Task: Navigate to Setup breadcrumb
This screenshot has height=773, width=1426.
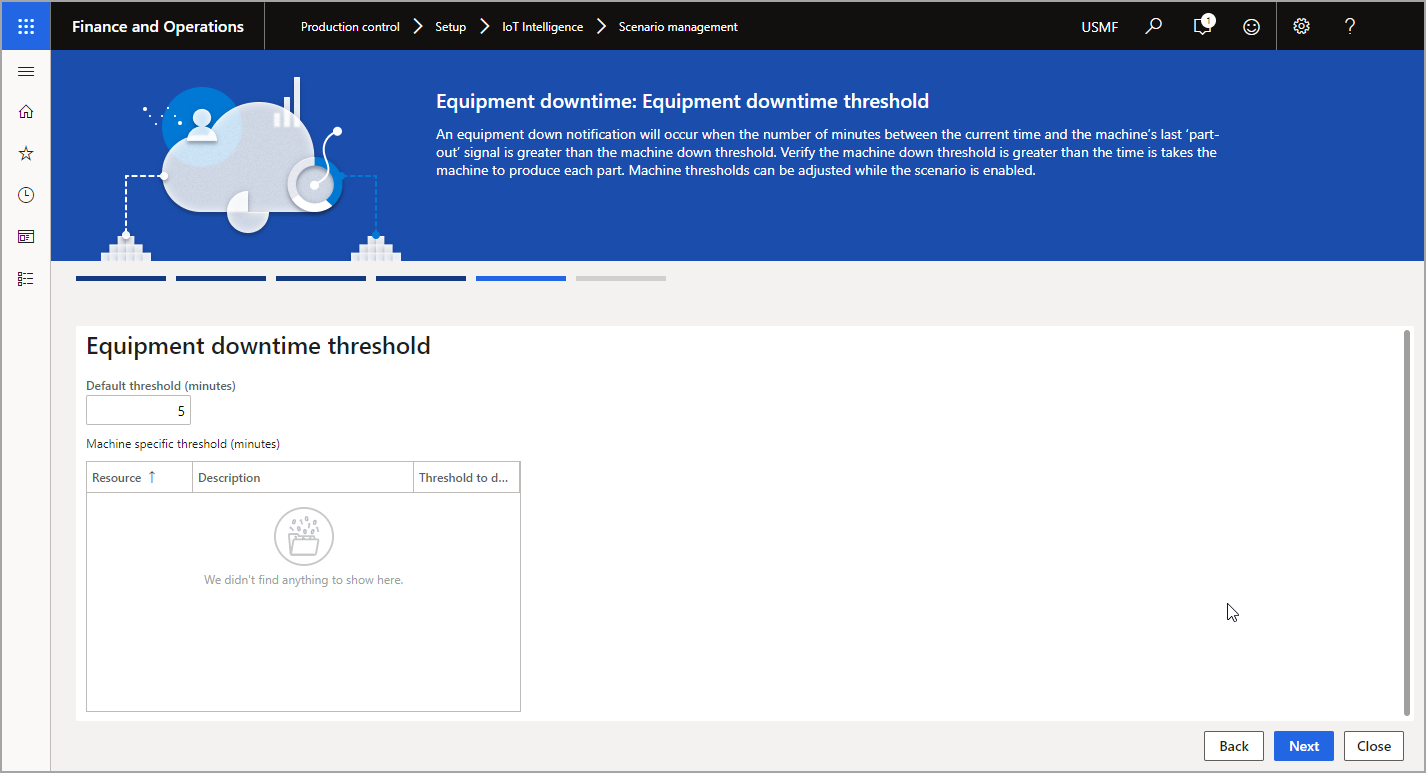Action: (x=451, y=27)
